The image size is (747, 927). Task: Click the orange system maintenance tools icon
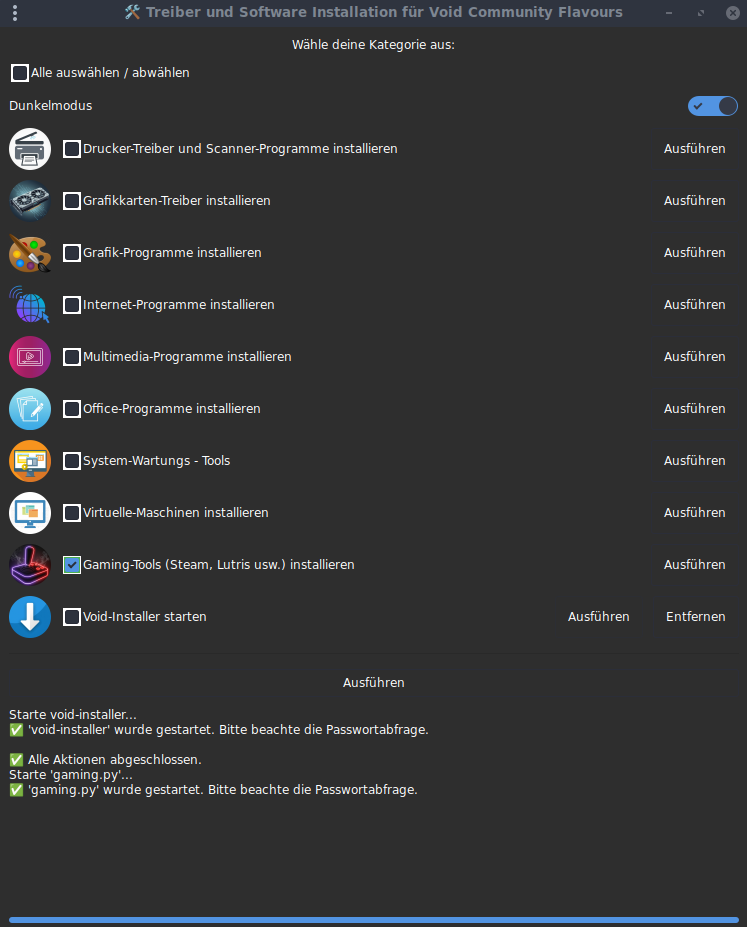[30, 461]
